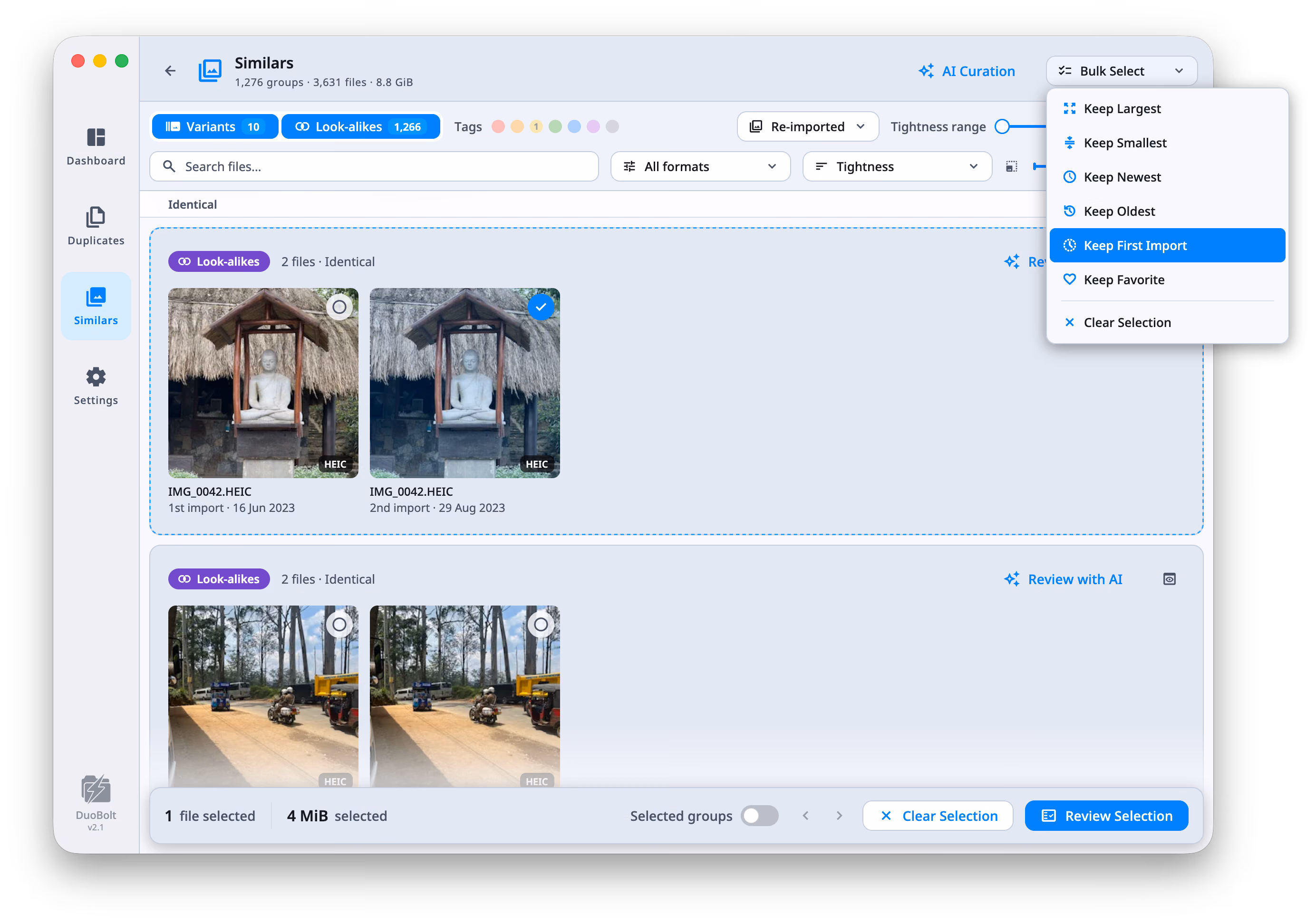Select the left road photo checkbox

pos(339,625)
